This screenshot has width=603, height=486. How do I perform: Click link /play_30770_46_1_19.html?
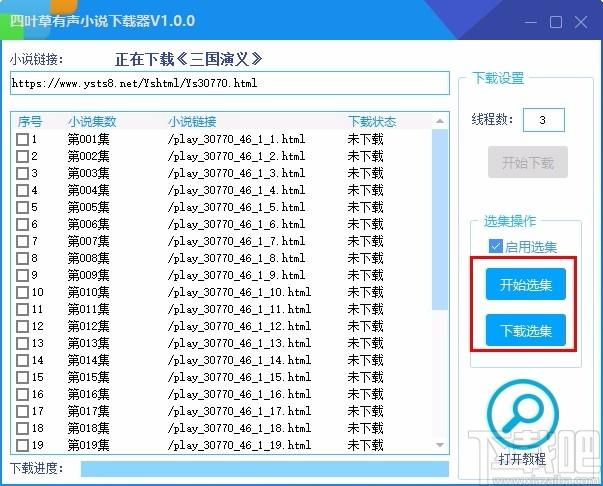[240, 445]
